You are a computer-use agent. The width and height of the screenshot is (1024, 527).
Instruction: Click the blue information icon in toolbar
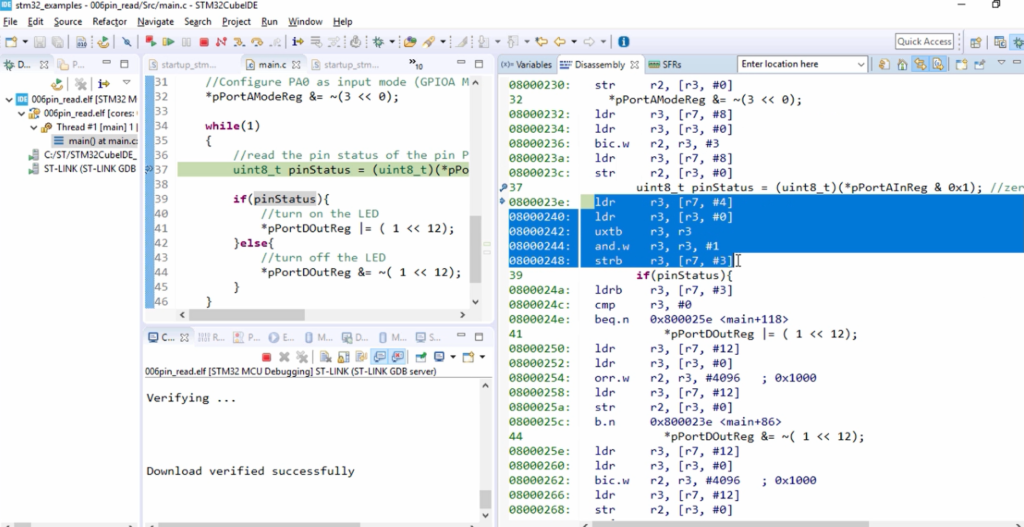[x=624, y=42]
